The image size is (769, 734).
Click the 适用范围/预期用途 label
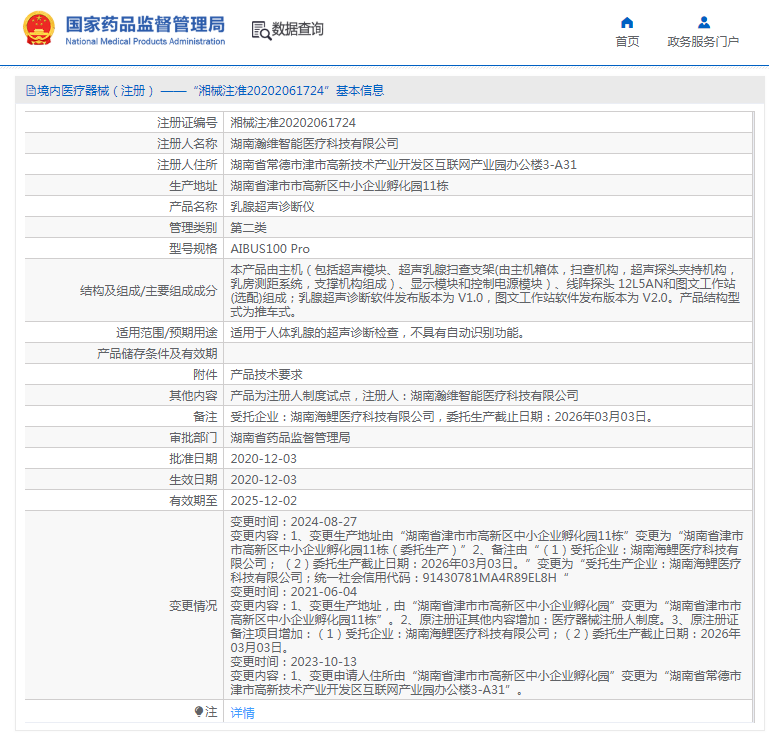[167, 333]
